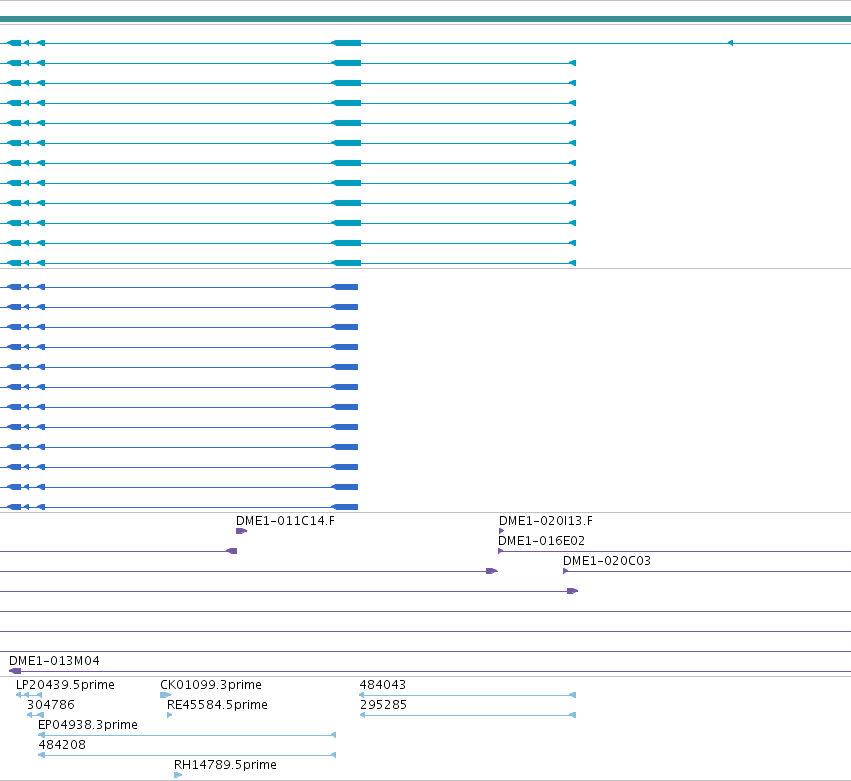The height and width of the screenshot is (781, 851).
Task: Click the DME1-013M04 label
Action: [54, 661]
